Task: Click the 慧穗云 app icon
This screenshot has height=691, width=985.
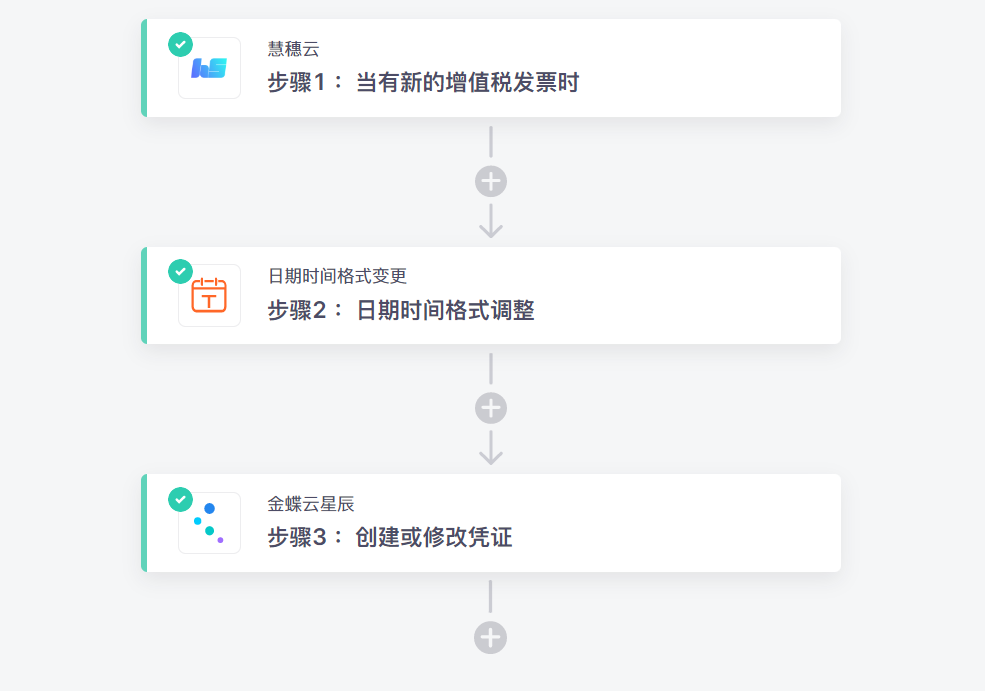Action: click(x=209, y=68)
